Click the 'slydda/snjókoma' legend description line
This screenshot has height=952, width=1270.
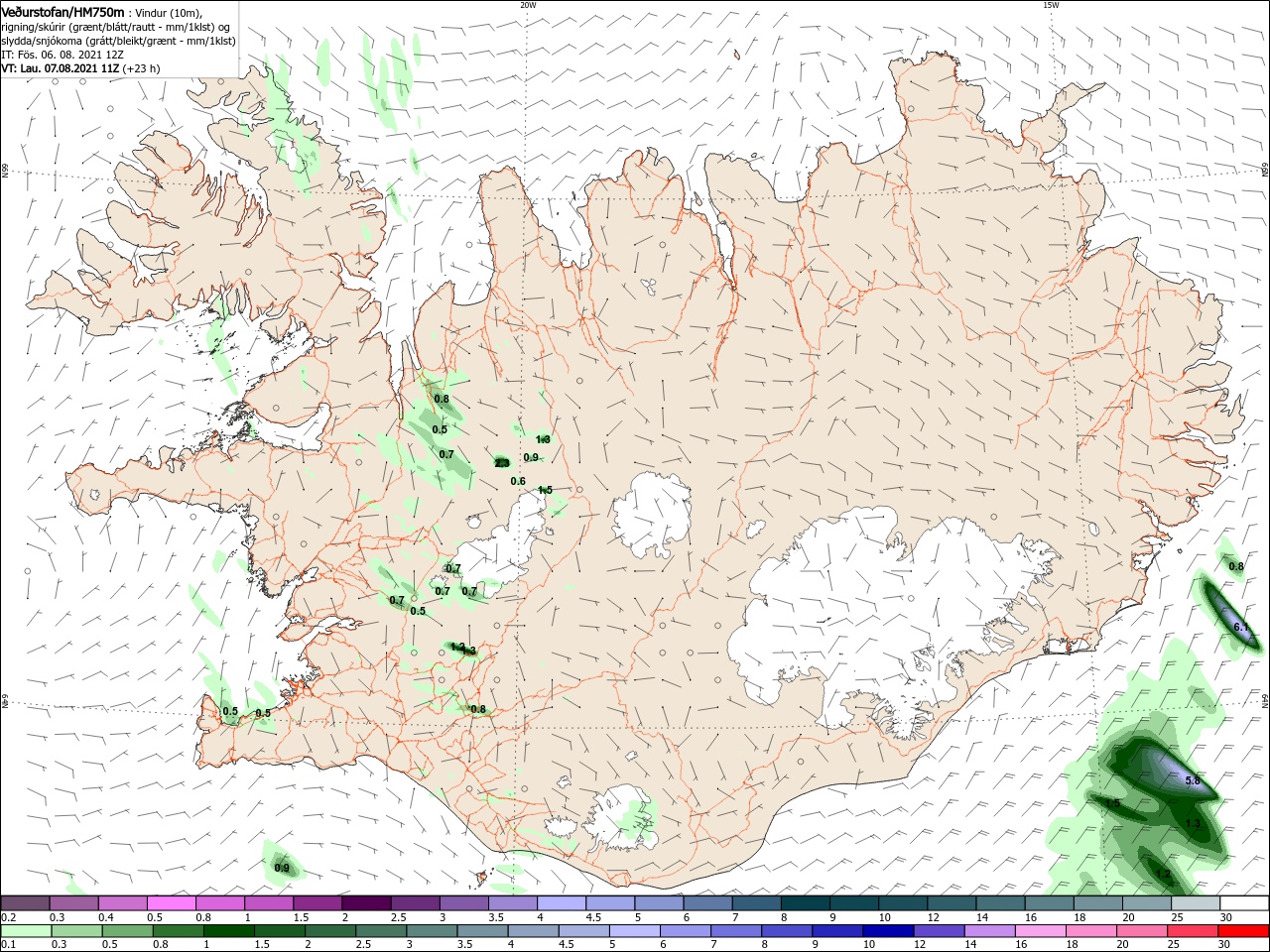click(118, 41)
